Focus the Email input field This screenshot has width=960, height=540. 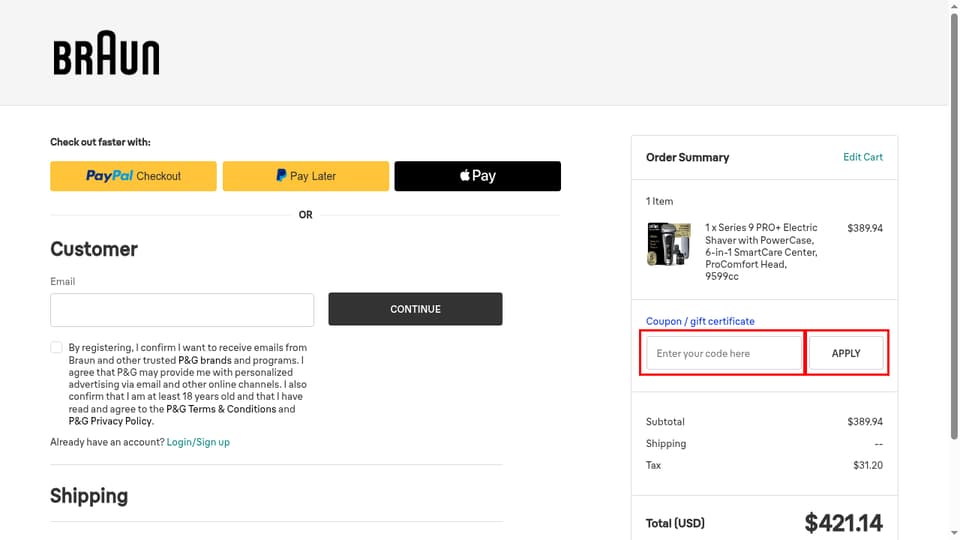tap(182, 310)
